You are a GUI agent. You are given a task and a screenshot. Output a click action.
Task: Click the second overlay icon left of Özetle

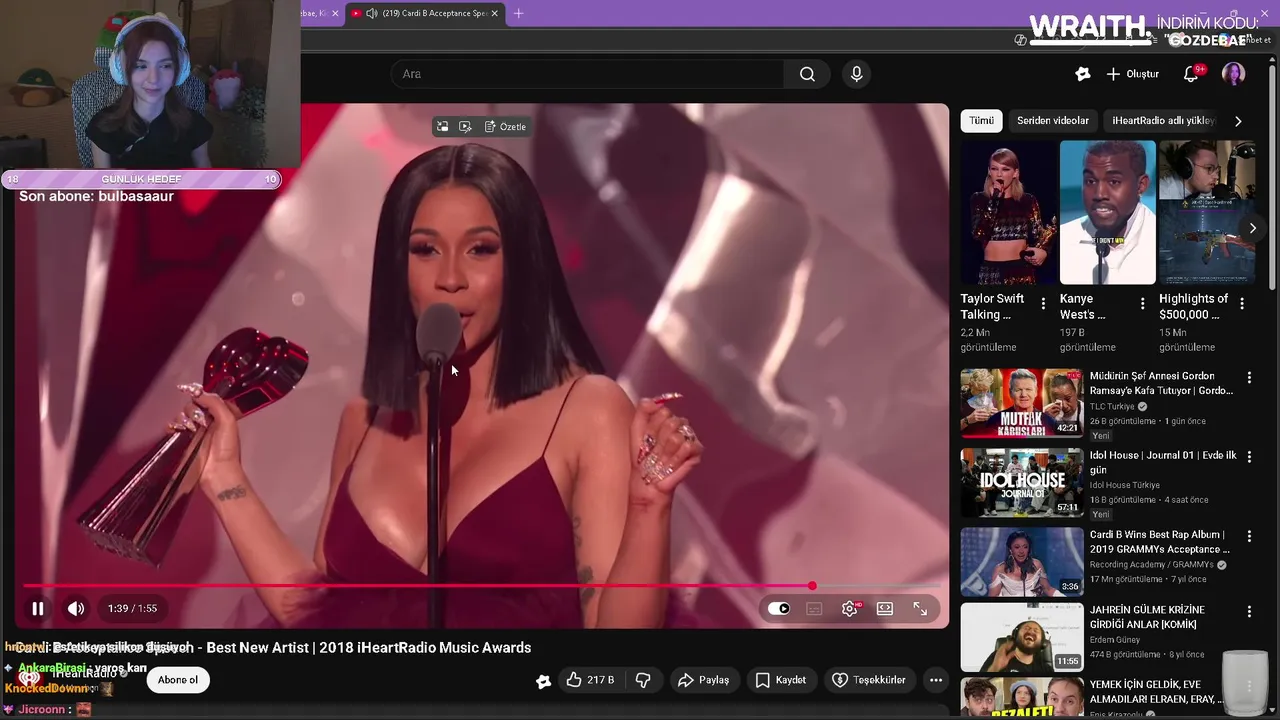coord(465,127)
